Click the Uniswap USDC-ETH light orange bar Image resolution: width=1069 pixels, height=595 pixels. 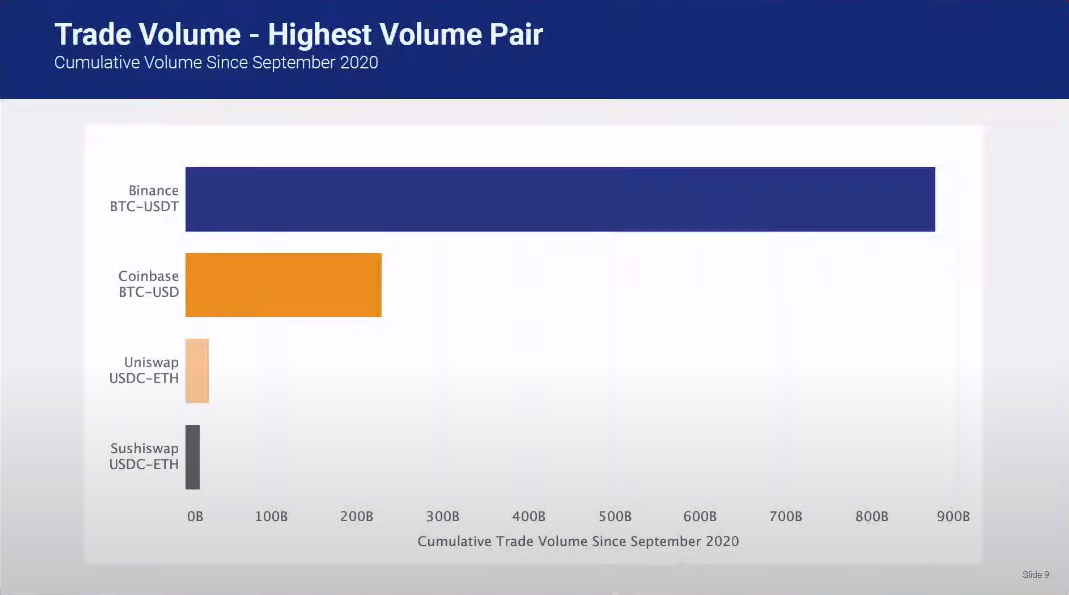197,371
